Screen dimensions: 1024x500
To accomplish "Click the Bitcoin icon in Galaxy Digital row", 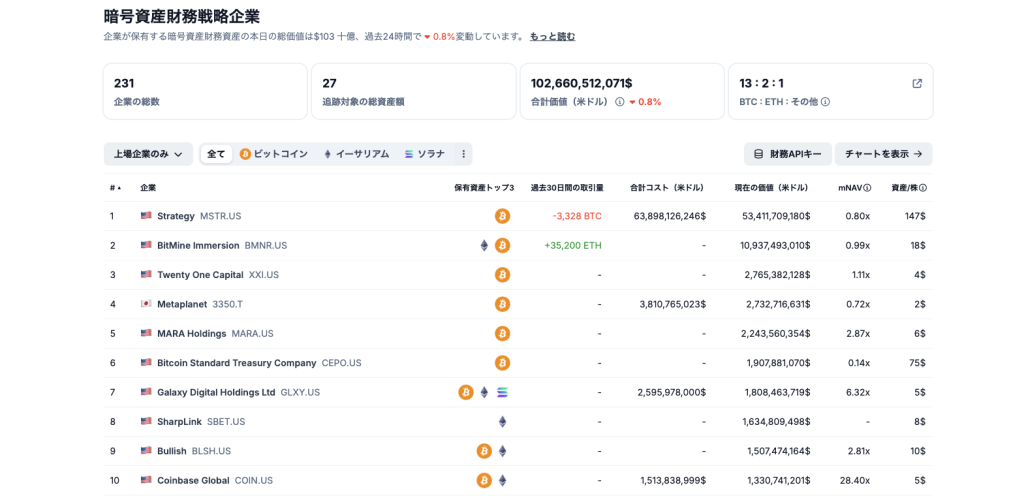I will (x=466, y=392).
